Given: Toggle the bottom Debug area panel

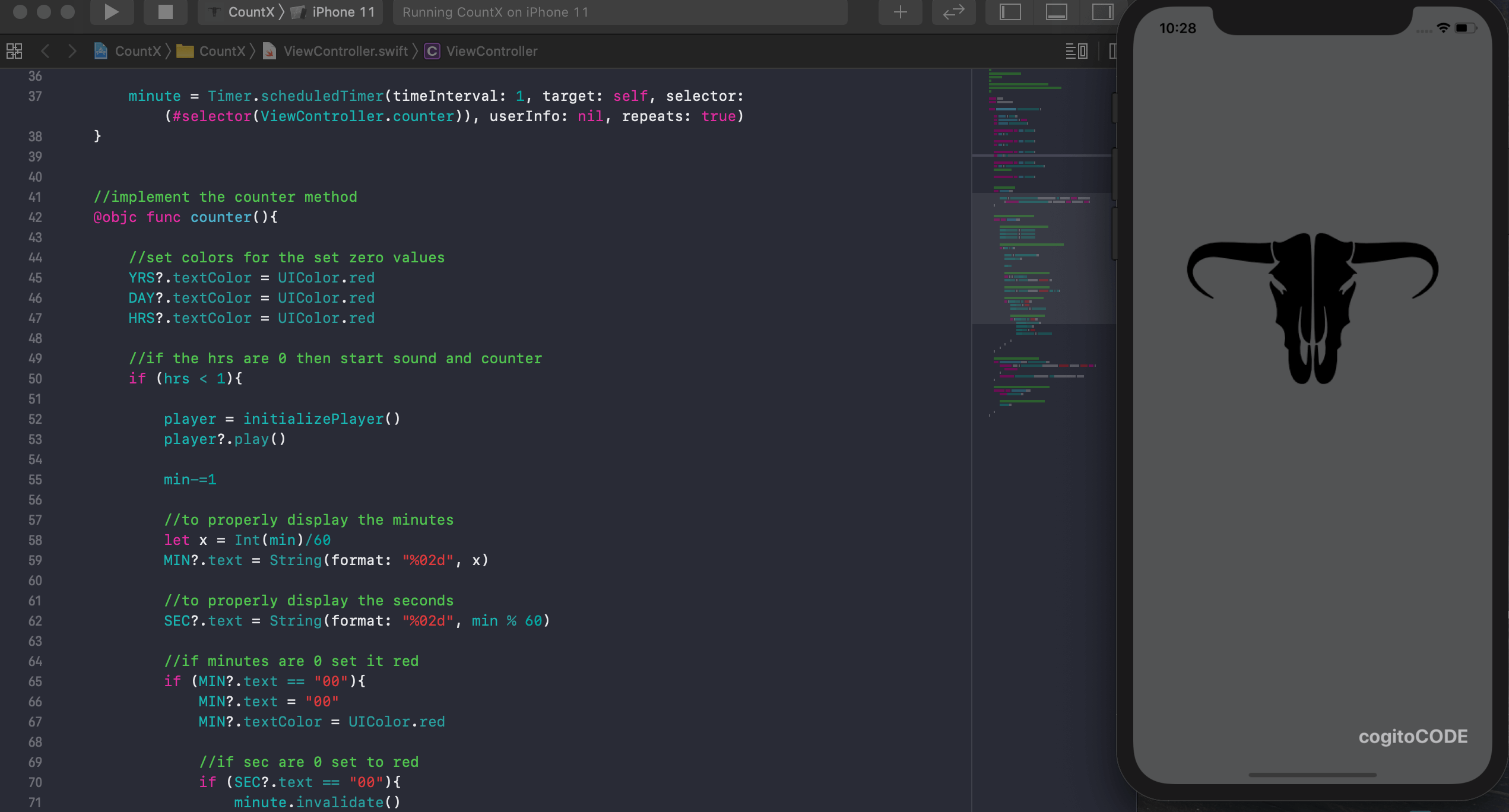Looking at the screenshot, I should (x=1056, y=12).
